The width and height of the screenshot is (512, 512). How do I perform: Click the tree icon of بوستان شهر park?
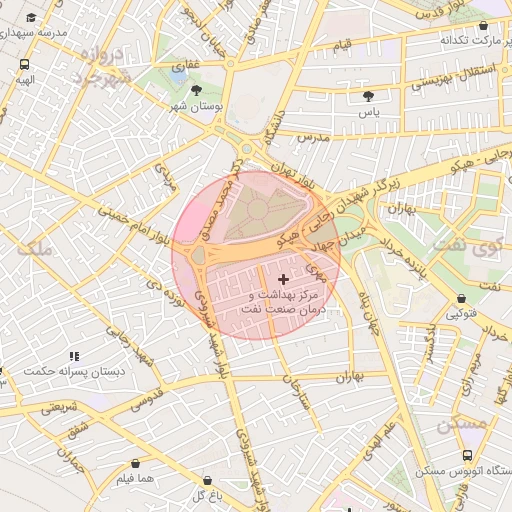pyautogui.click(x=196, y=90)
